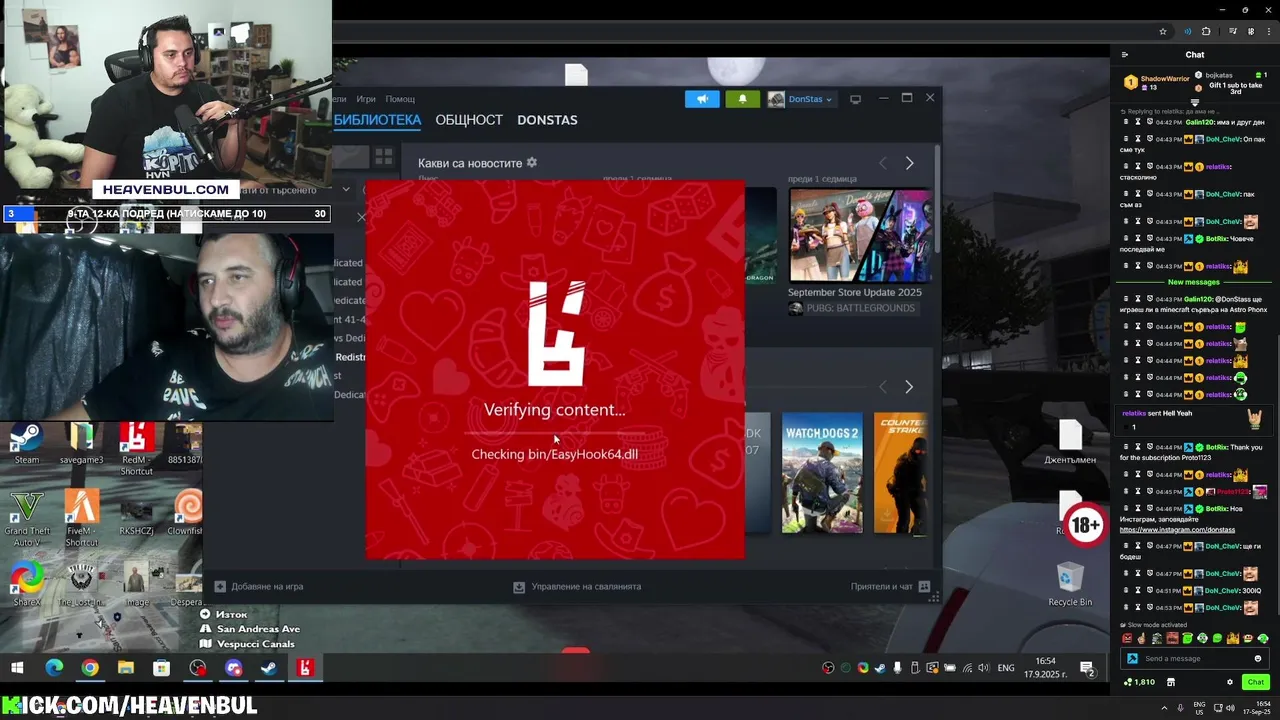The height and width of the screenshot is (720, 1280).
Task: Open the Игри menu in Steam
Action: tap(366, 99)
